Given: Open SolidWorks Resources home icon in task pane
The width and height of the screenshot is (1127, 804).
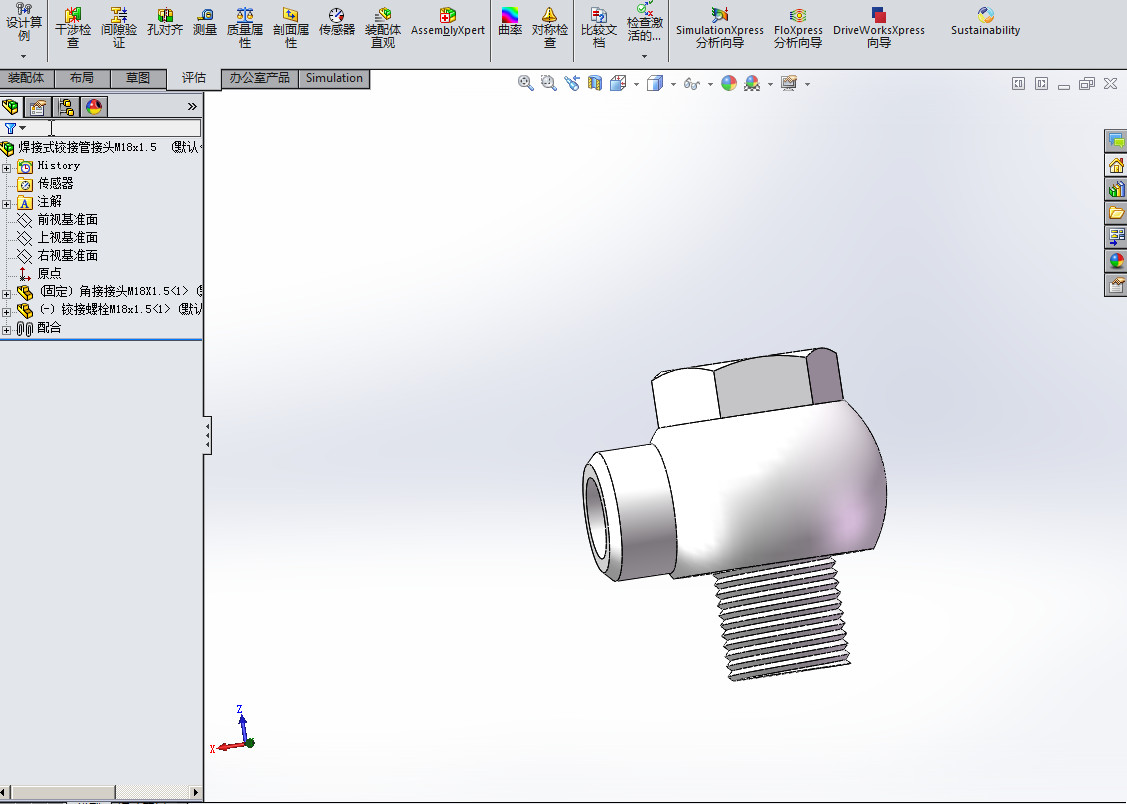Looking at the screenshot, I should tap(1116, 165).
